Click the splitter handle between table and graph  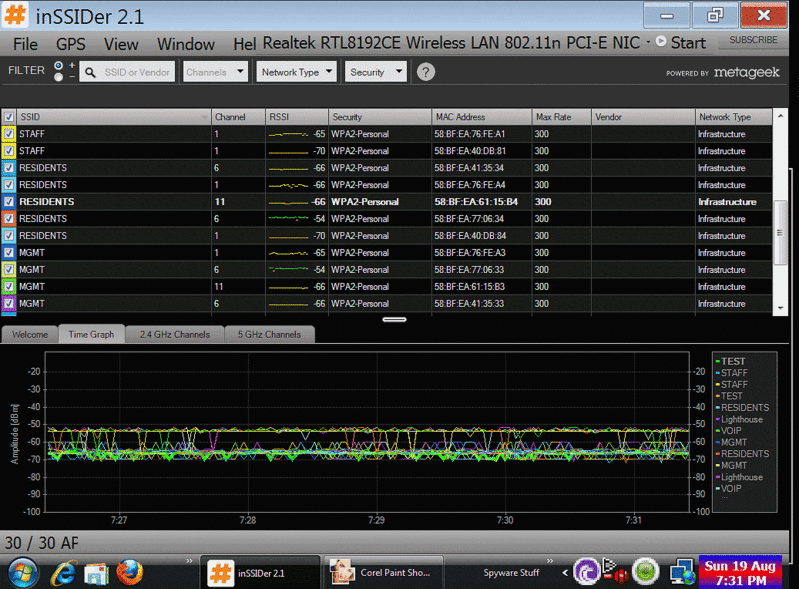click(x=394, y=319)
